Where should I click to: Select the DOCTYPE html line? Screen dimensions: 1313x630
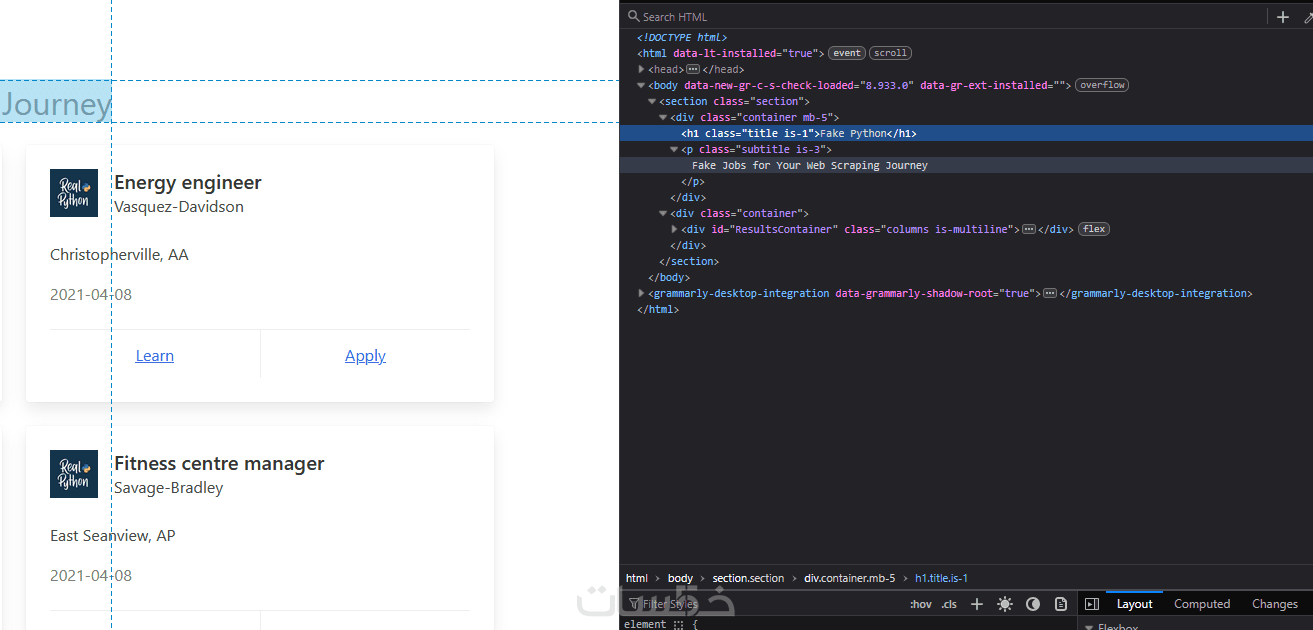(x=682, y=37)
